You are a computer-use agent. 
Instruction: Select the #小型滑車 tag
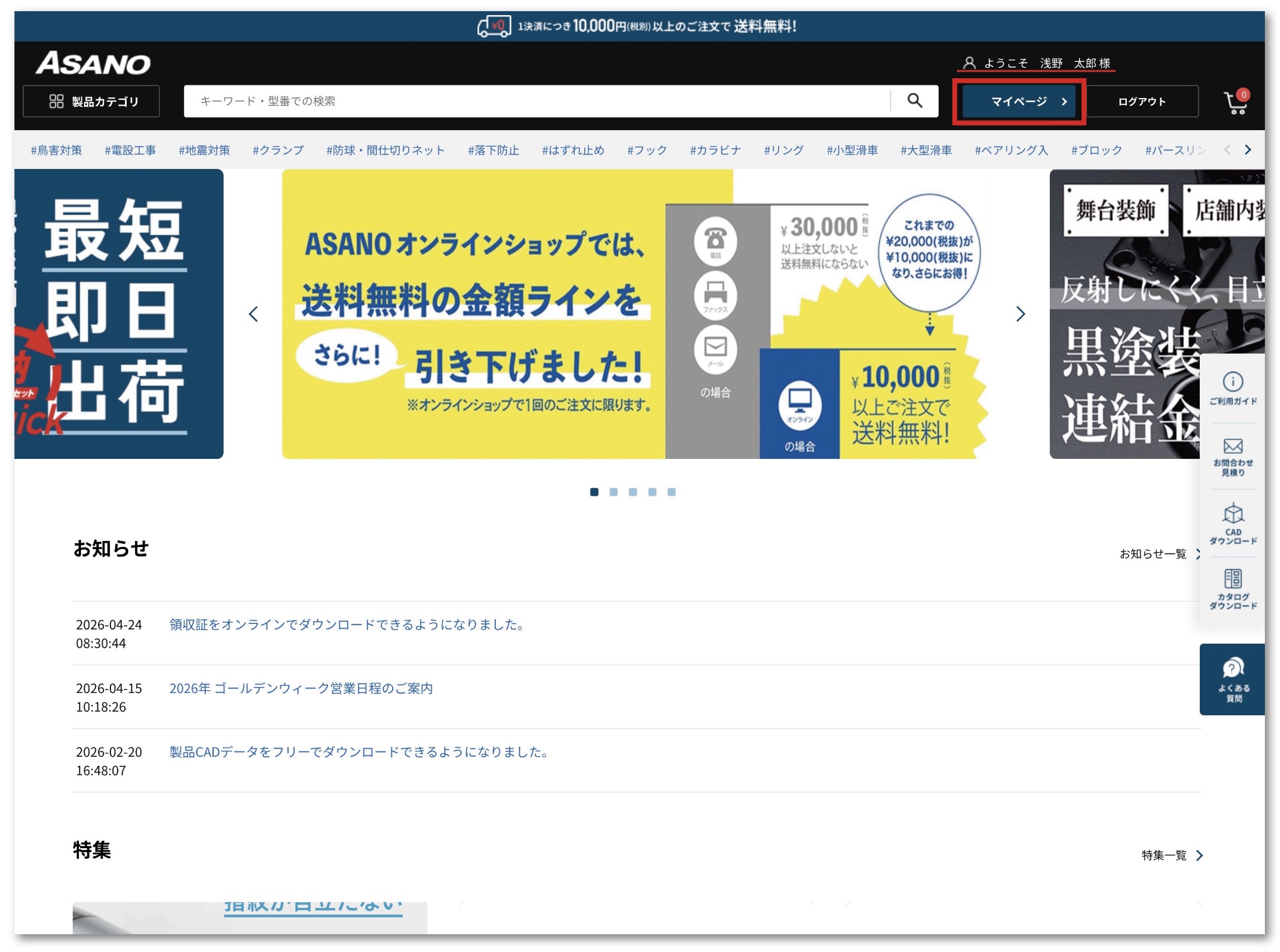click(852, 150)
